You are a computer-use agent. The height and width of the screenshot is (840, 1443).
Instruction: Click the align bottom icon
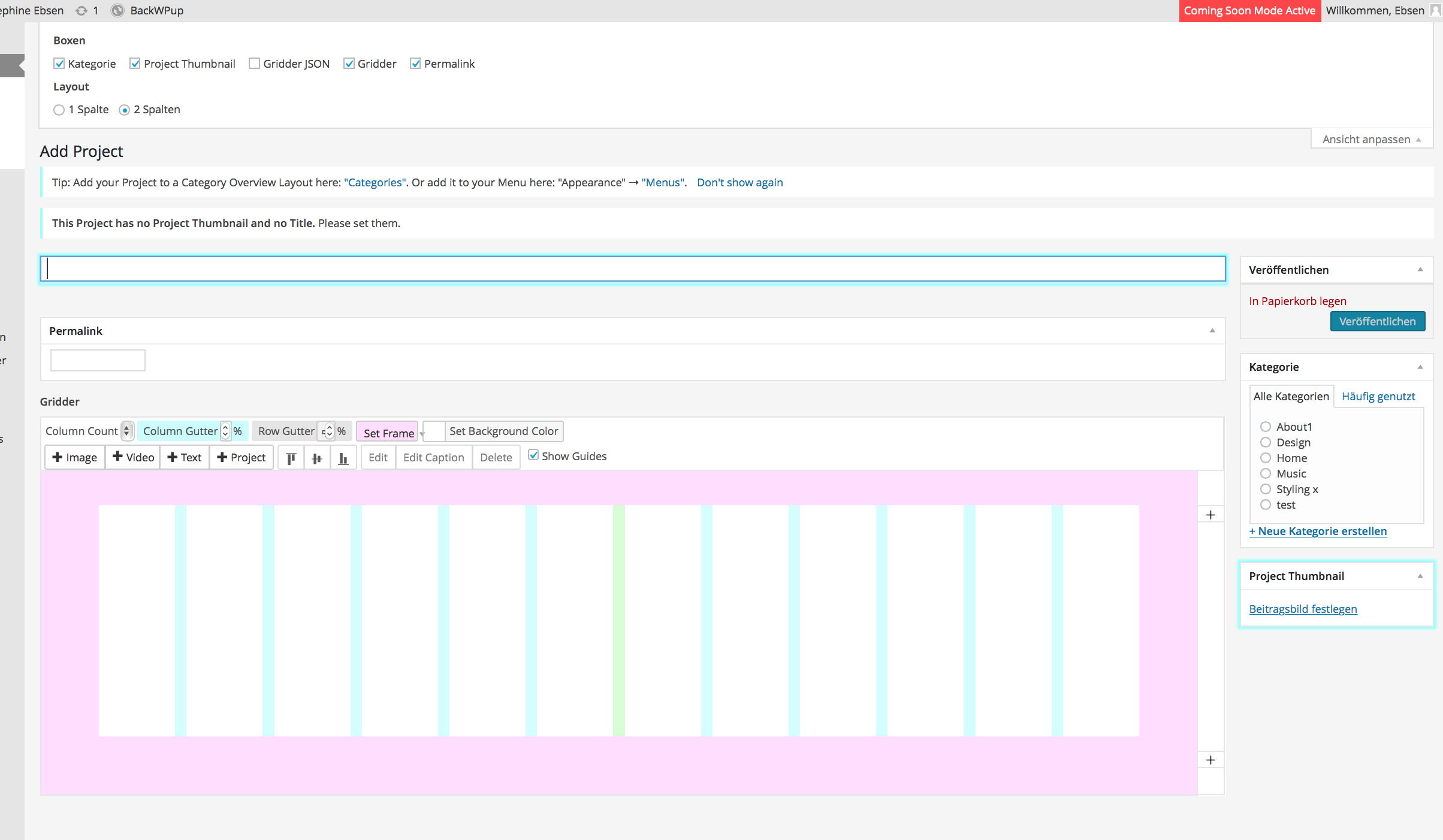click(x=343, y=458)
